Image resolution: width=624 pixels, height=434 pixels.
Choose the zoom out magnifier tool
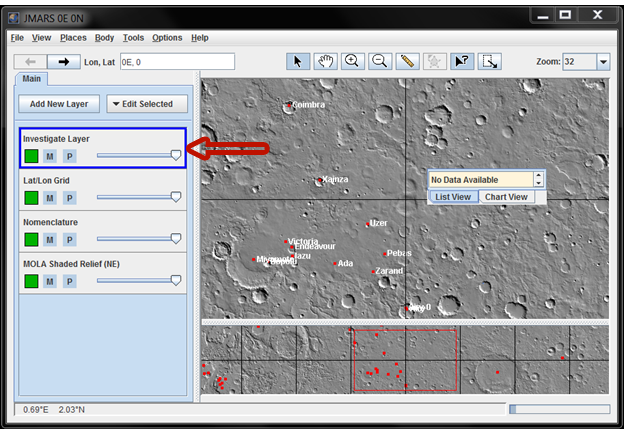tap(380, 62)
